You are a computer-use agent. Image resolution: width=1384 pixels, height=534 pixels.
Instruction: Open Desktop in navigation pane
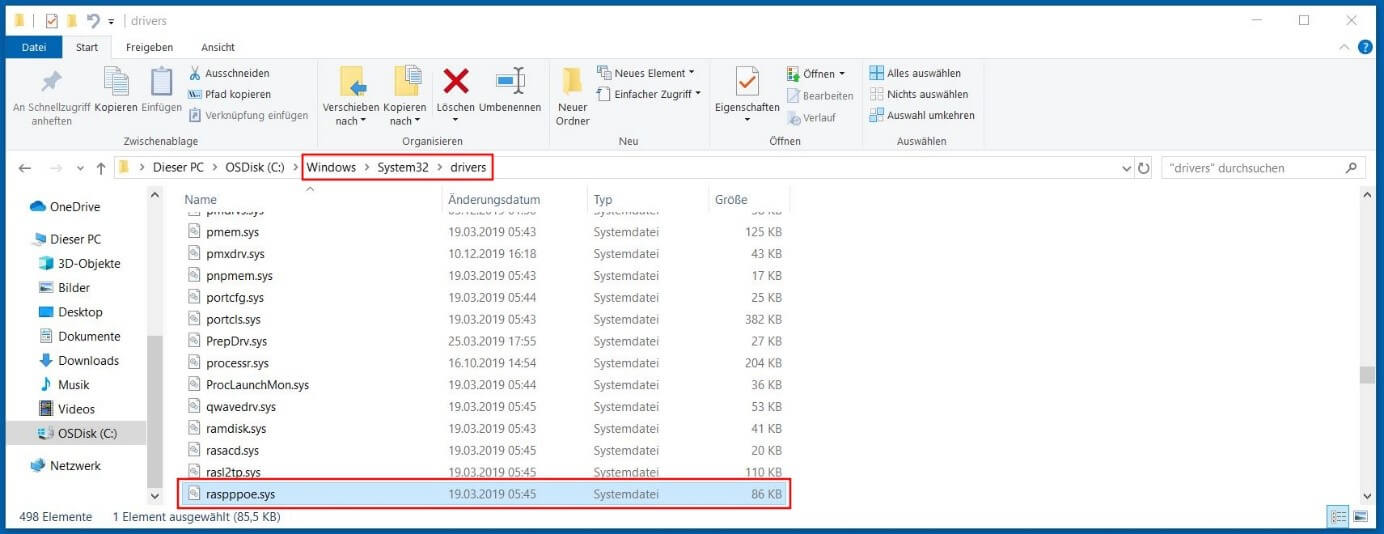coord(69,312)
